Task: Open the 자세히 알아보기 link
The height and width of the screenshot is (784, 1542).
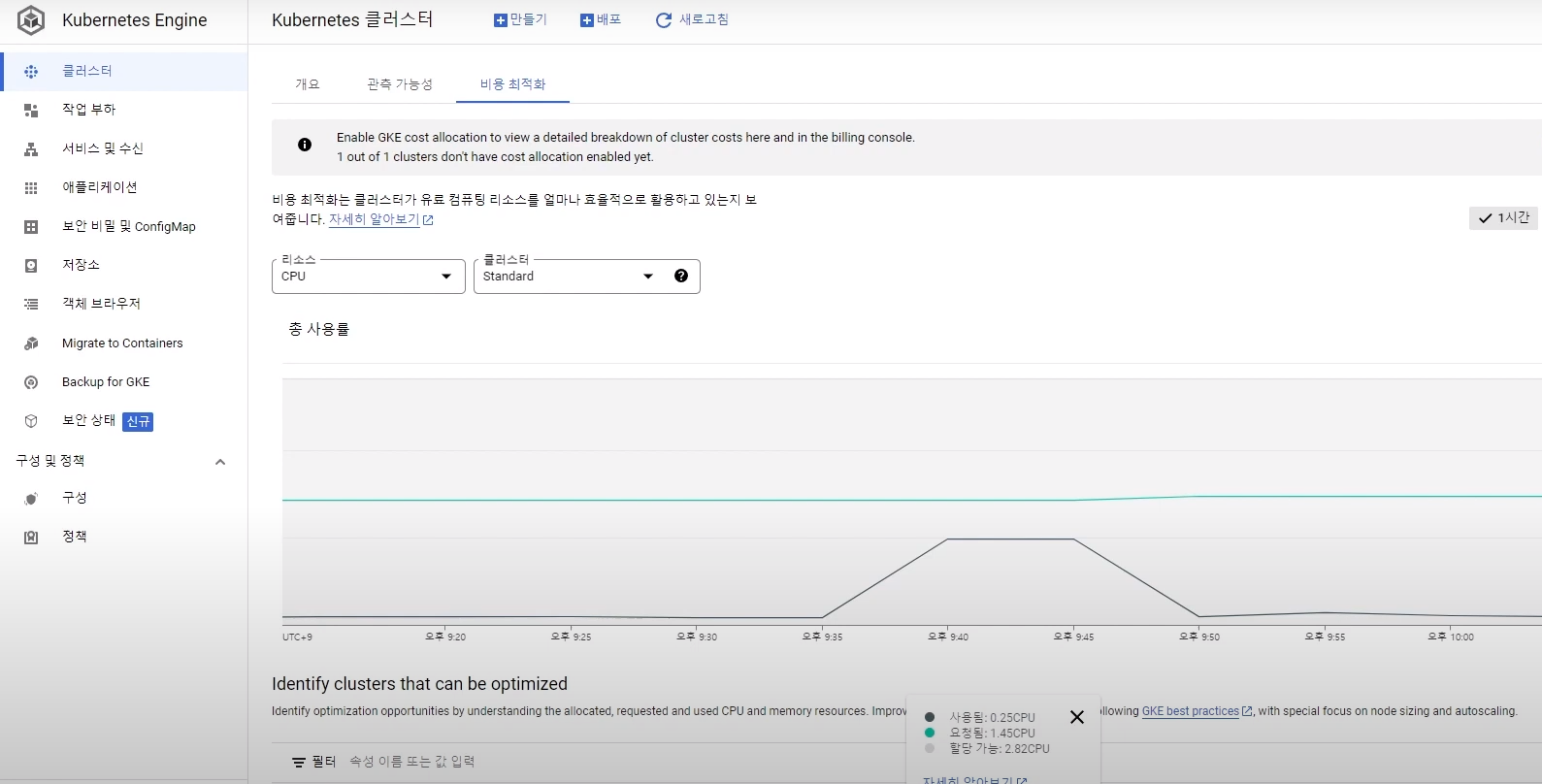Action: tap(375, 219)
